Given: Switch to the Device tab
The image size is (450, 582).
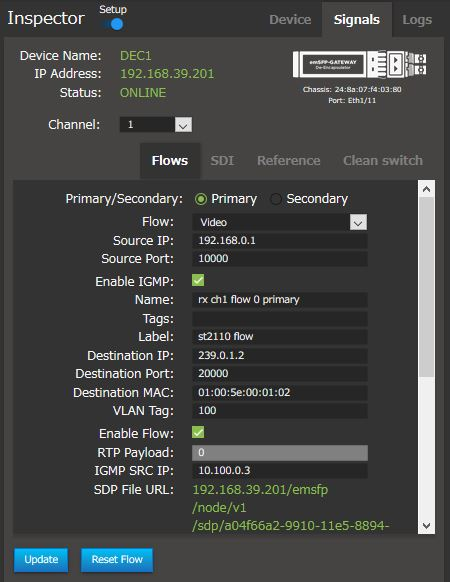Looking at the screenshot, I should pos(290,20).
